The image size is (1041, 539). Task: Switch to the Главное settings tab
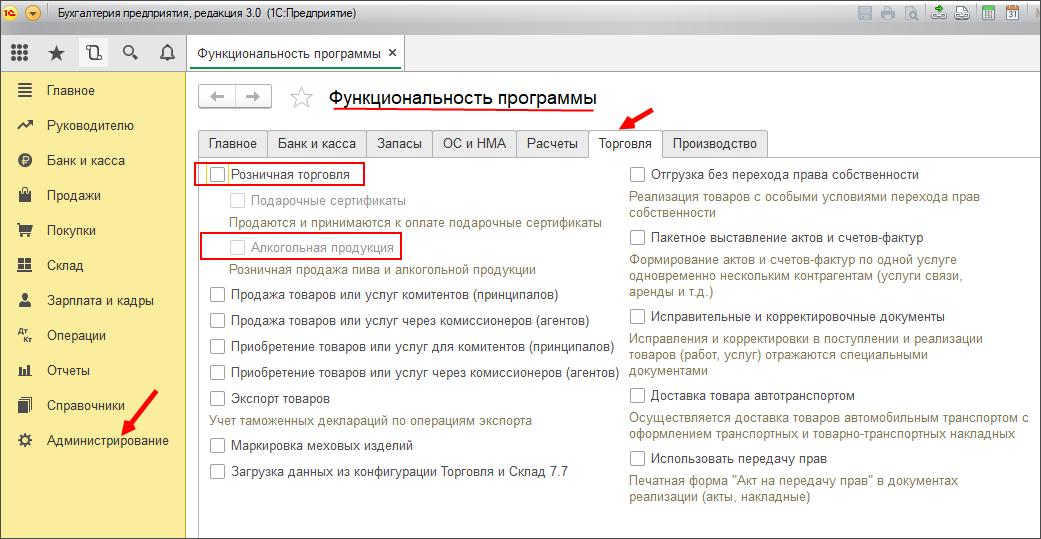point(232,143)
